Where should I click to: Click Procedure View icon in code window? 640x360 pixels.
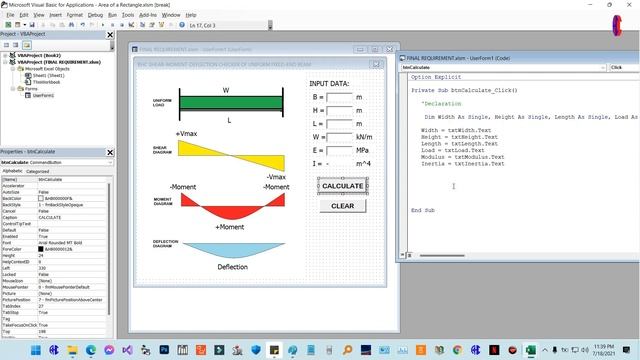tap(402, 255)
